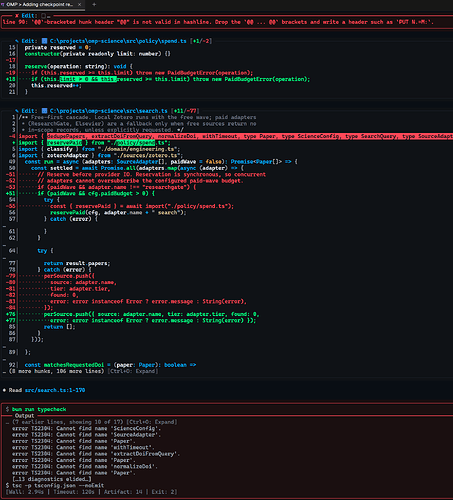
Task: Click the 'Wall: 2.94s | Timeout: 120s' status line
Action: [x=91, y=492]
